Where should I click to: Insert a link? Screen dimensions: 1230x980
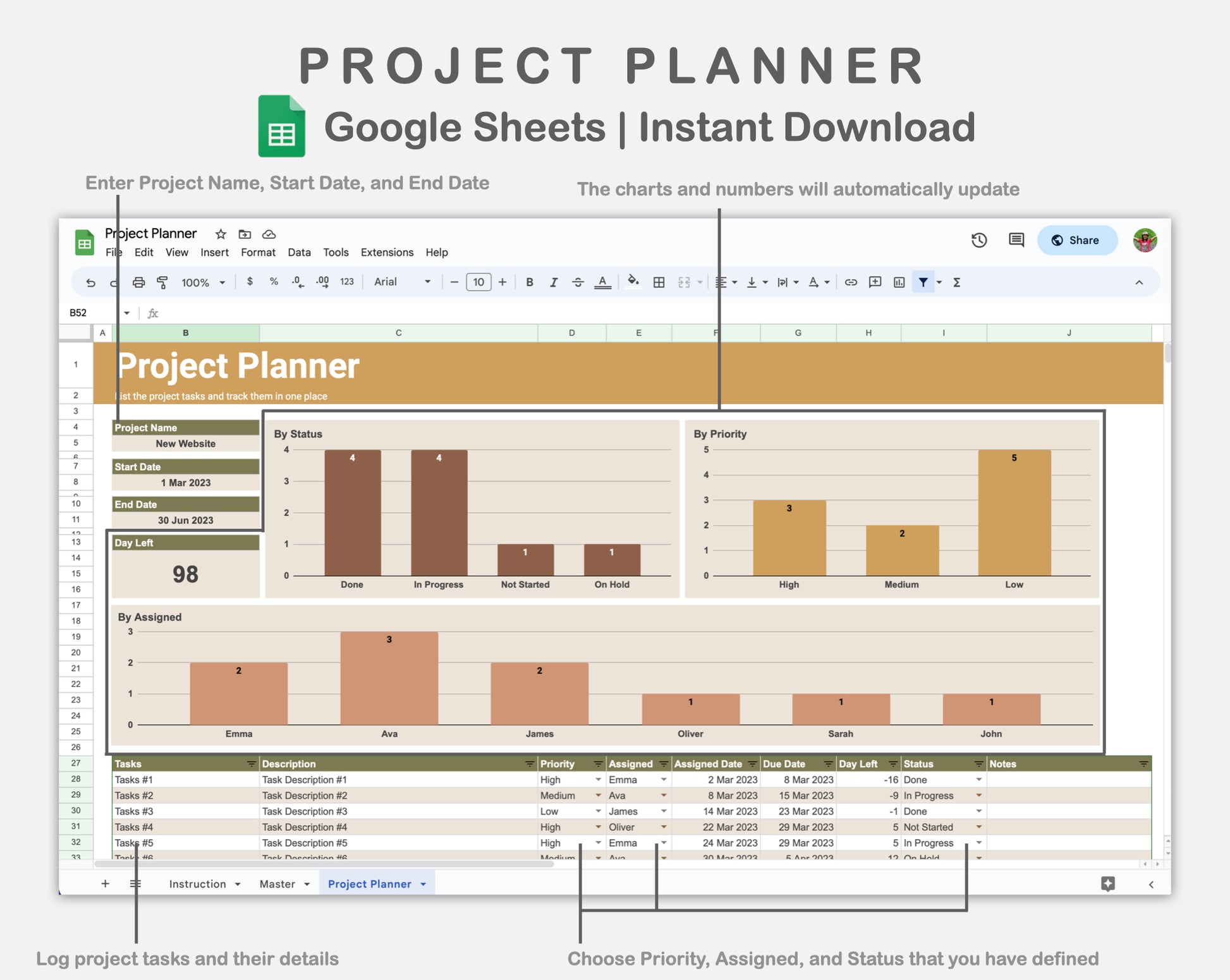coord(851,282)
